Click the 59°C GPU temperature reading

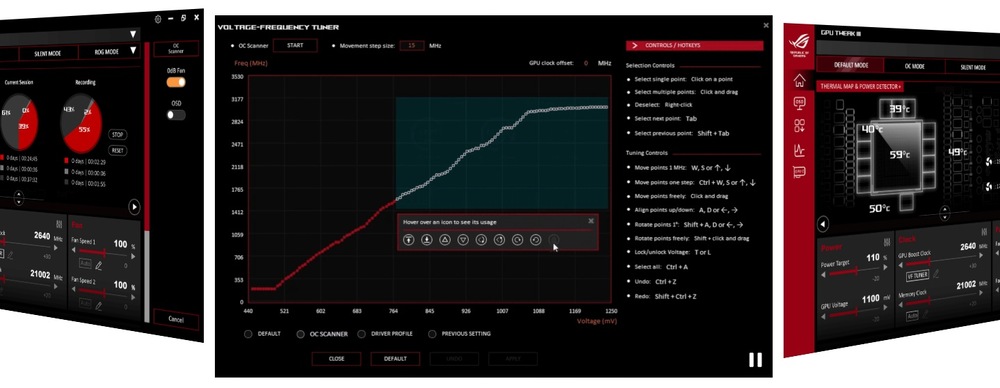pyautogui.click(x=900, y=155)
